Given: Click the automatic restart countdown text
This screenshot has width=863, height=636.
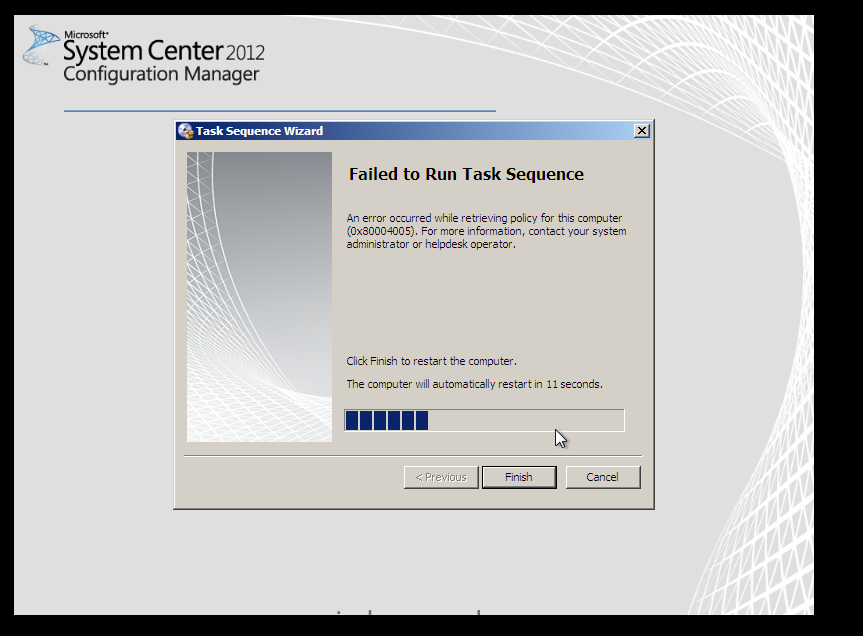Looking at the screenshot, I should [x=474, y=384].
